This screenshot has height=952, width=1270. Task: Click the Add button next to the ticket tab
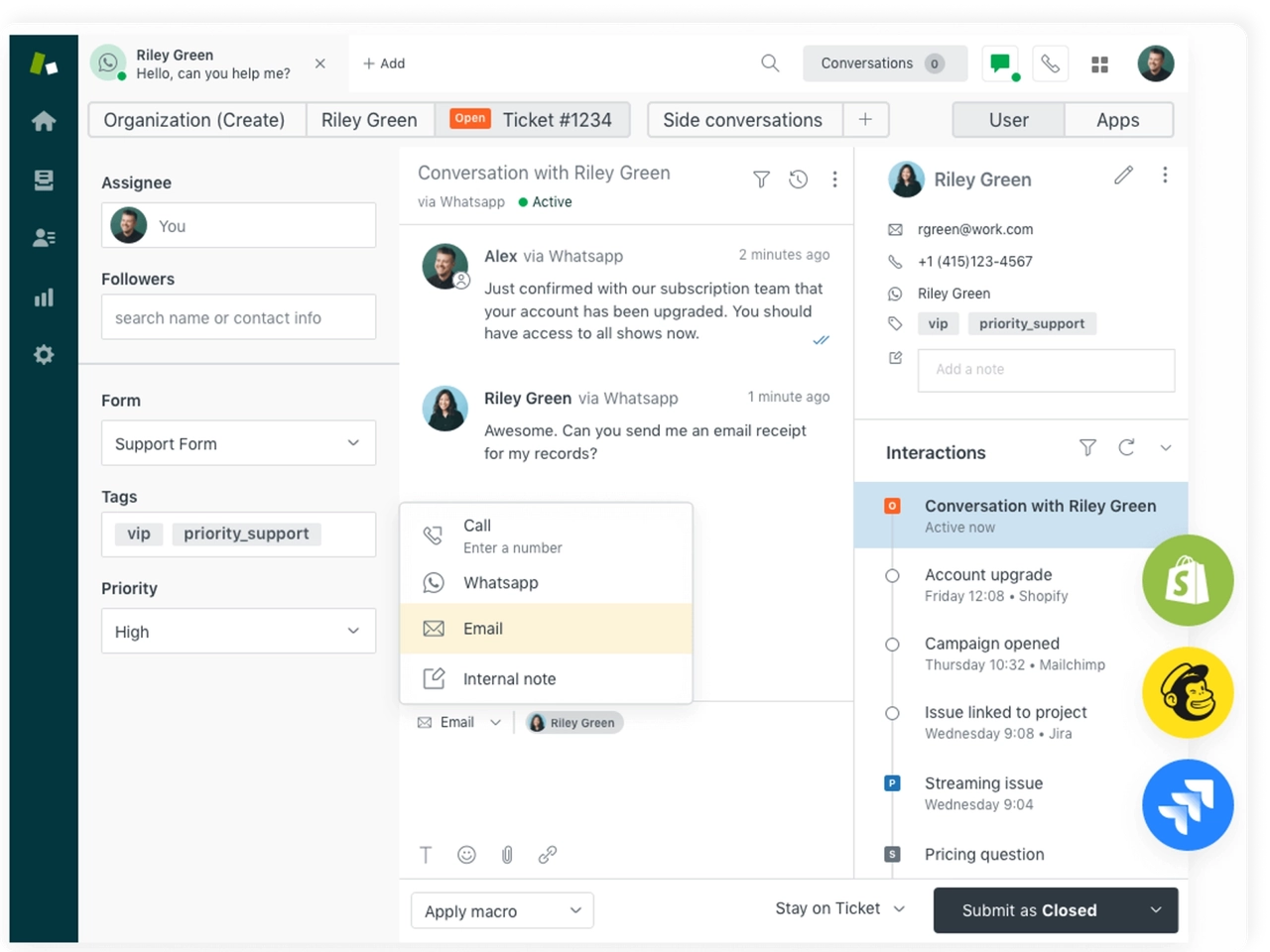[x=384, y=63]
